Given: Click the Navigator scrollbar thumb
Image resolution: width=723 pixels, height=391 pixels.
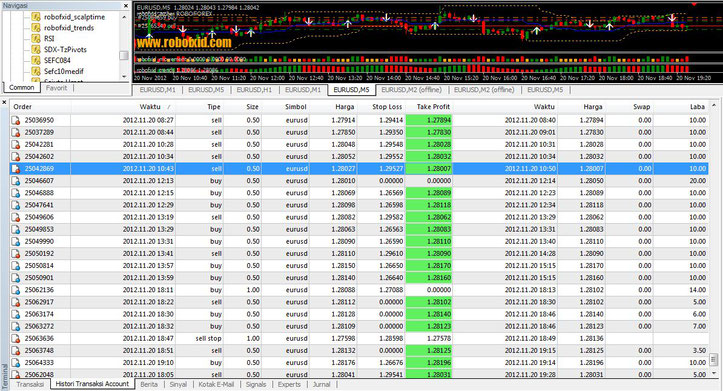Looking at the screenshot, I should pyautogui.click(x=124, y=55).
